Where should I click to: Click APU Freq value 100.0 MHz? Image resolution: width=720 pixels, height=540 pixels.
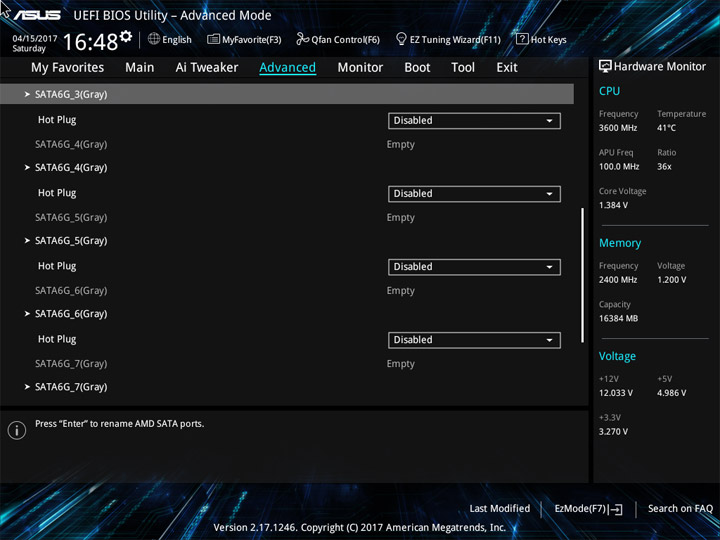coord(619,167)
